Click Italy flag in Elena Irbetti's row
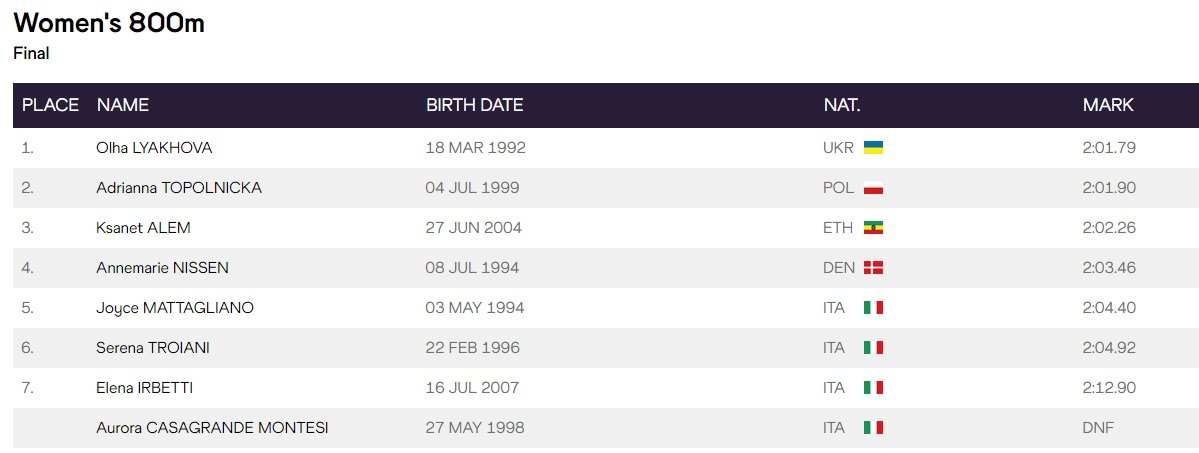This screenshot has width=1199, height=453. [873, 388]
